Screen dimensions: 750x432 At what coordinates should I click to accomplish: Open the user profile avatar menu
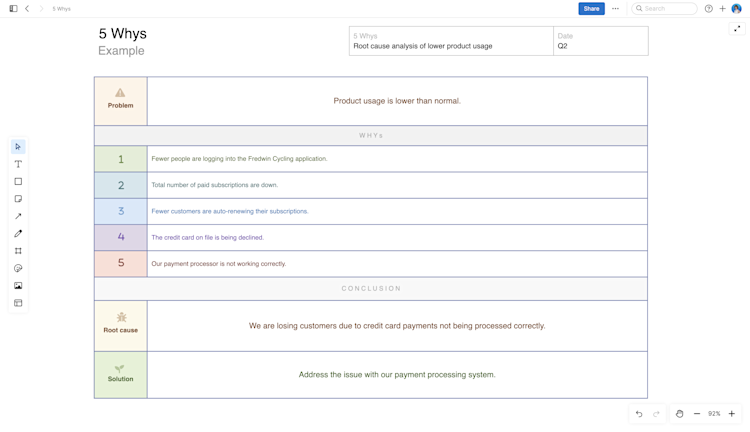coord(737,9)
